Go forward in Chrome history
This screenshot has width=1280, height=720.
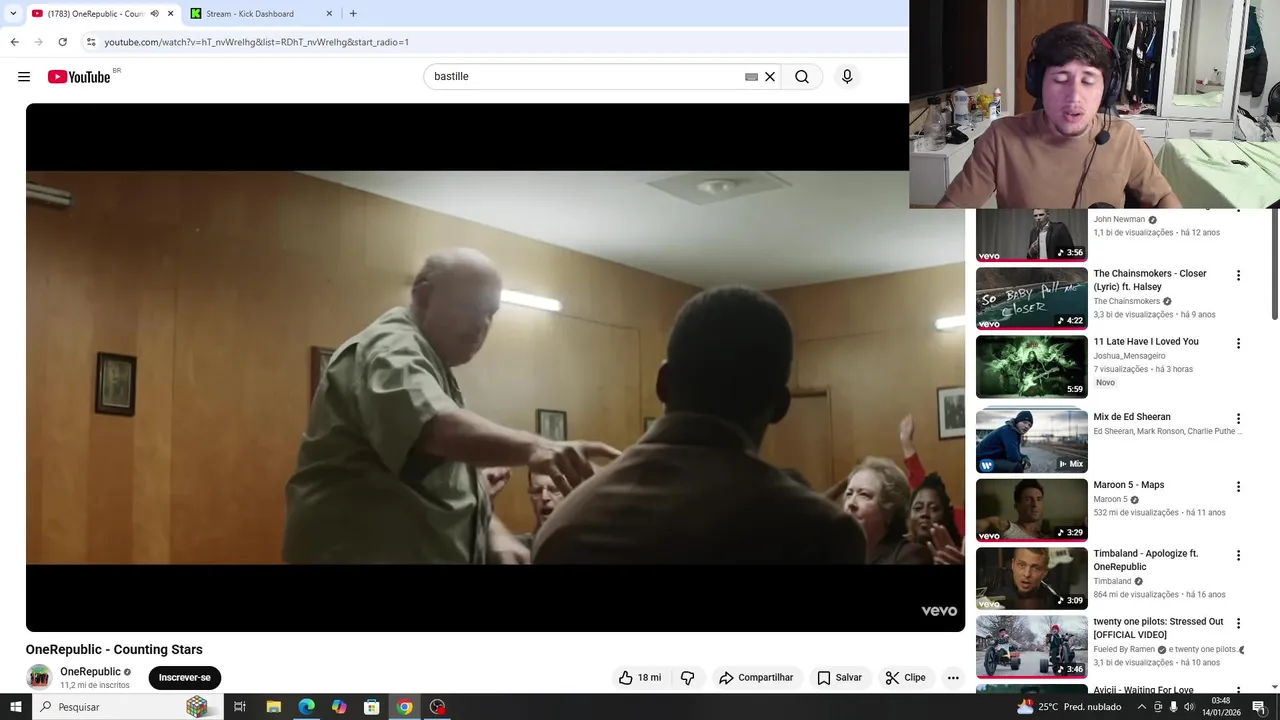(38, 42)
